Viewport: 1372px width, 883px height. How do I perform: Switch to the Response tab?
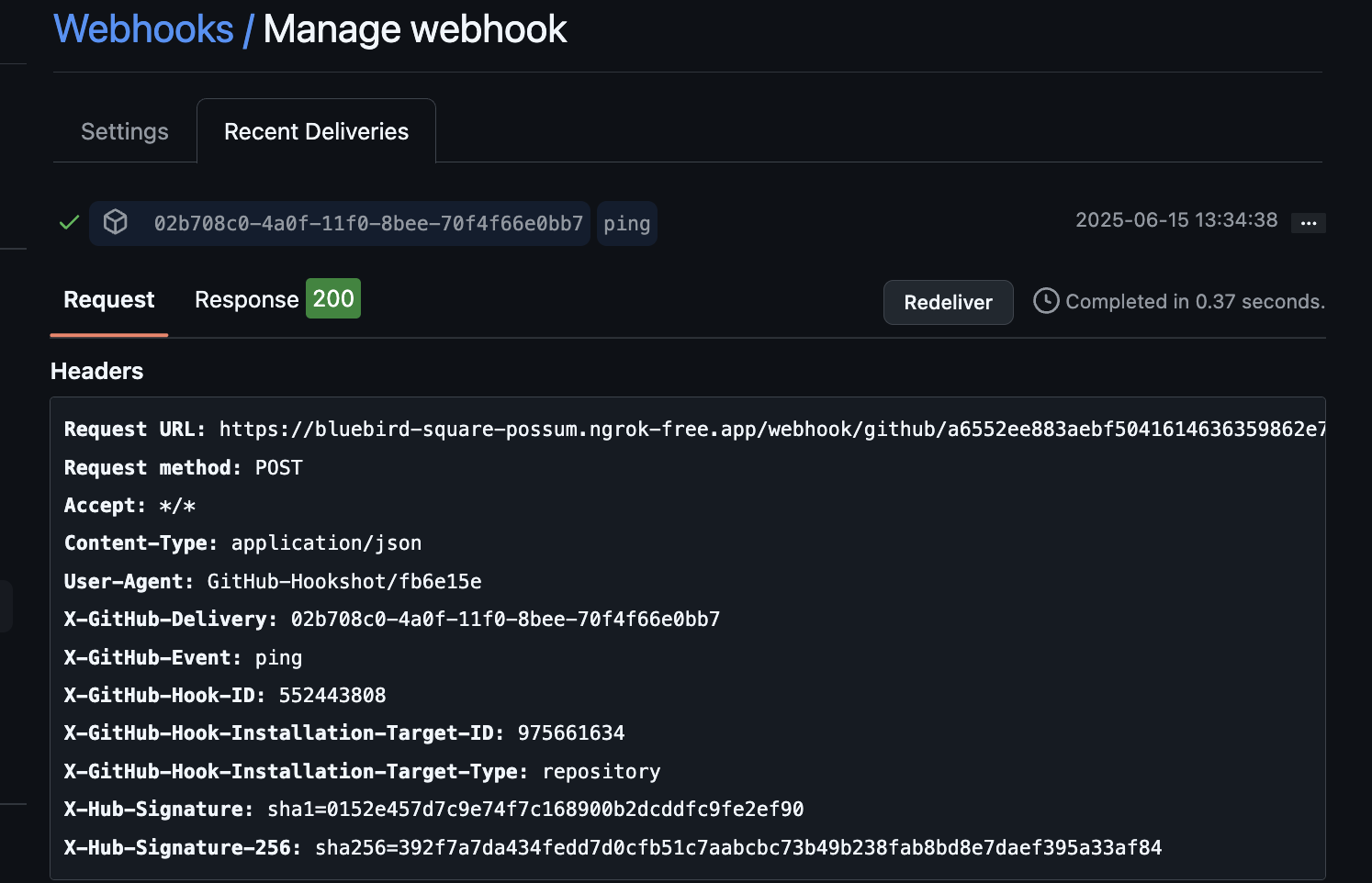tap(246, 300)
